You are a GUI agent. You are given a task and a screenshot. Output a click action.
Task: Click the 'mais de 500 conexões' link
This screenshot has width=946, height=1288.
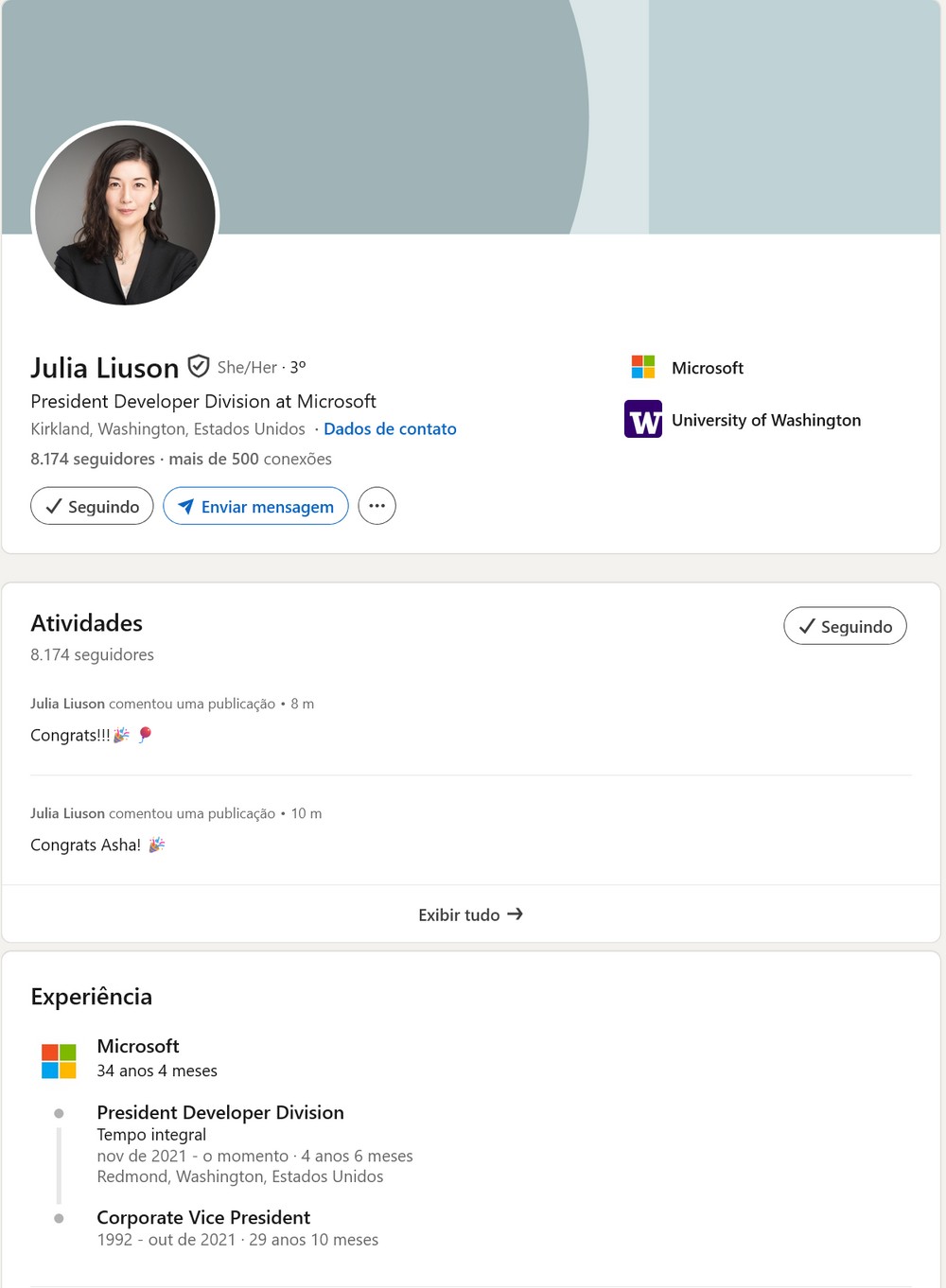(x=250, y=460)
